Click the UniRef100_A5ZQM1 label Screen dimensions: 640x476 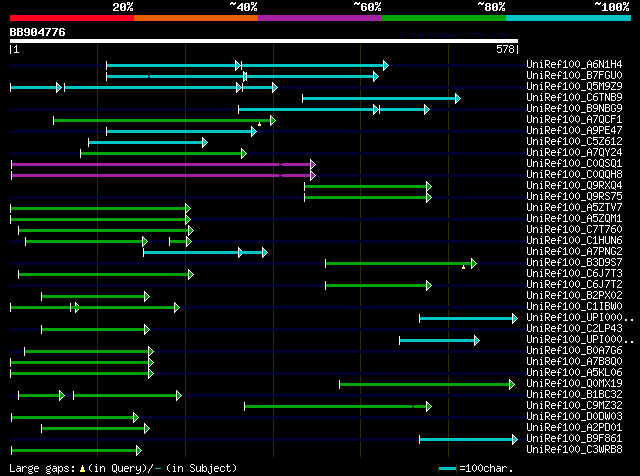(574, 219)
